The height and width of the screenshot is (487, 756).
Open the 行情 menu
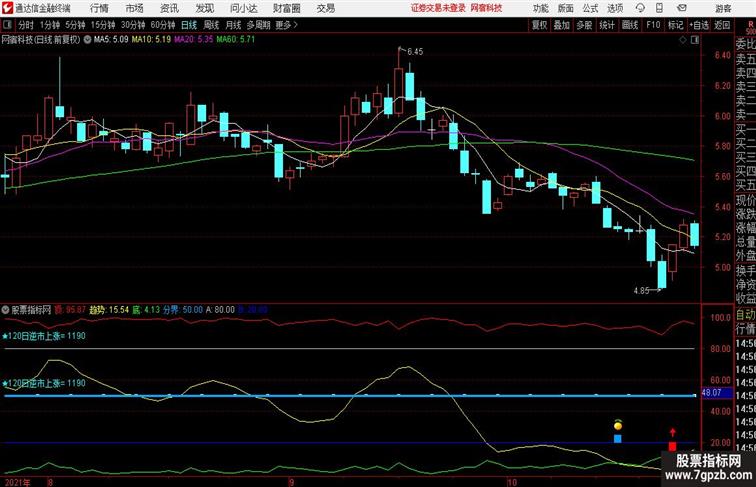[99, 8]
